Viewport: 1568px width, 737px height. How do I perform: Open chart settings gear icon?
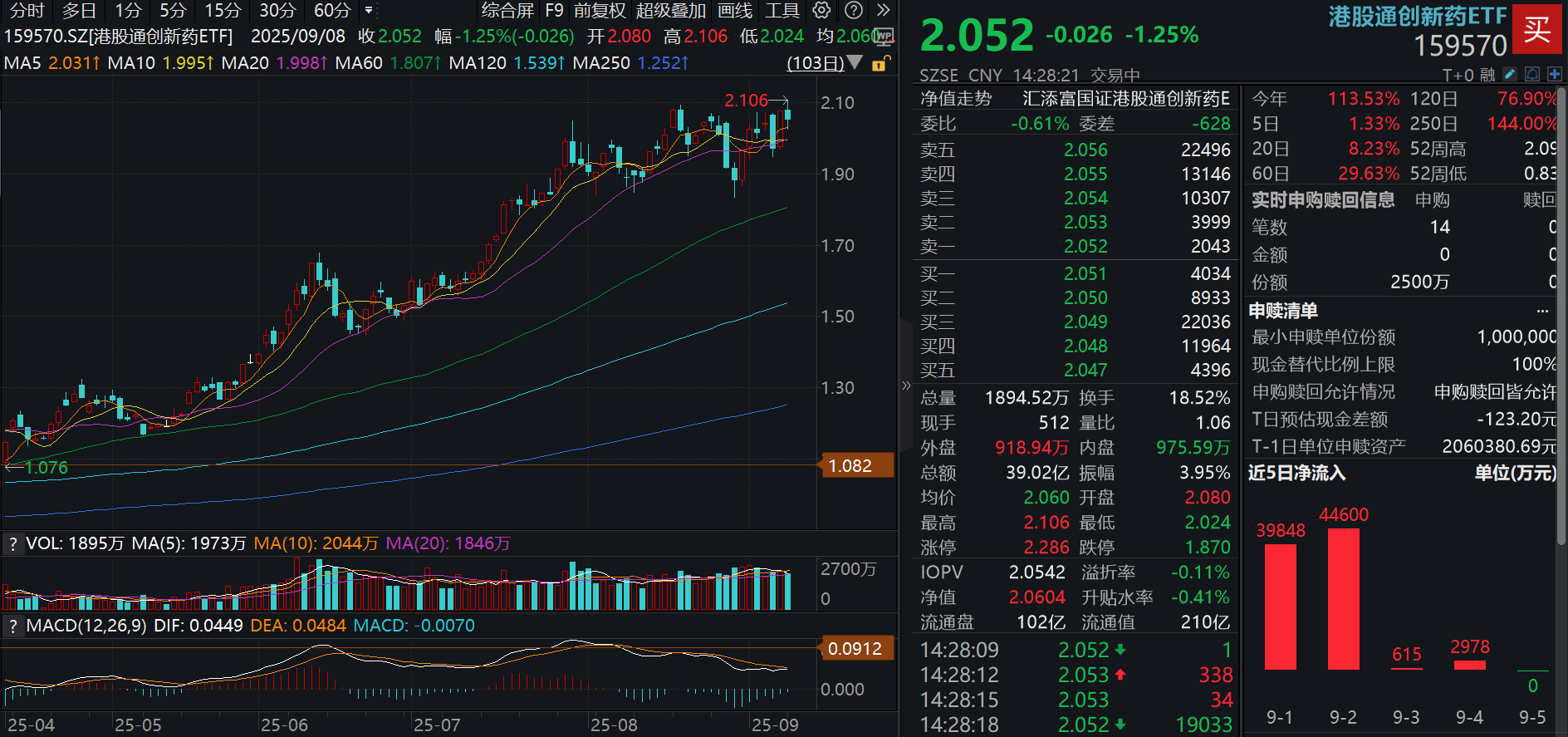821,11
